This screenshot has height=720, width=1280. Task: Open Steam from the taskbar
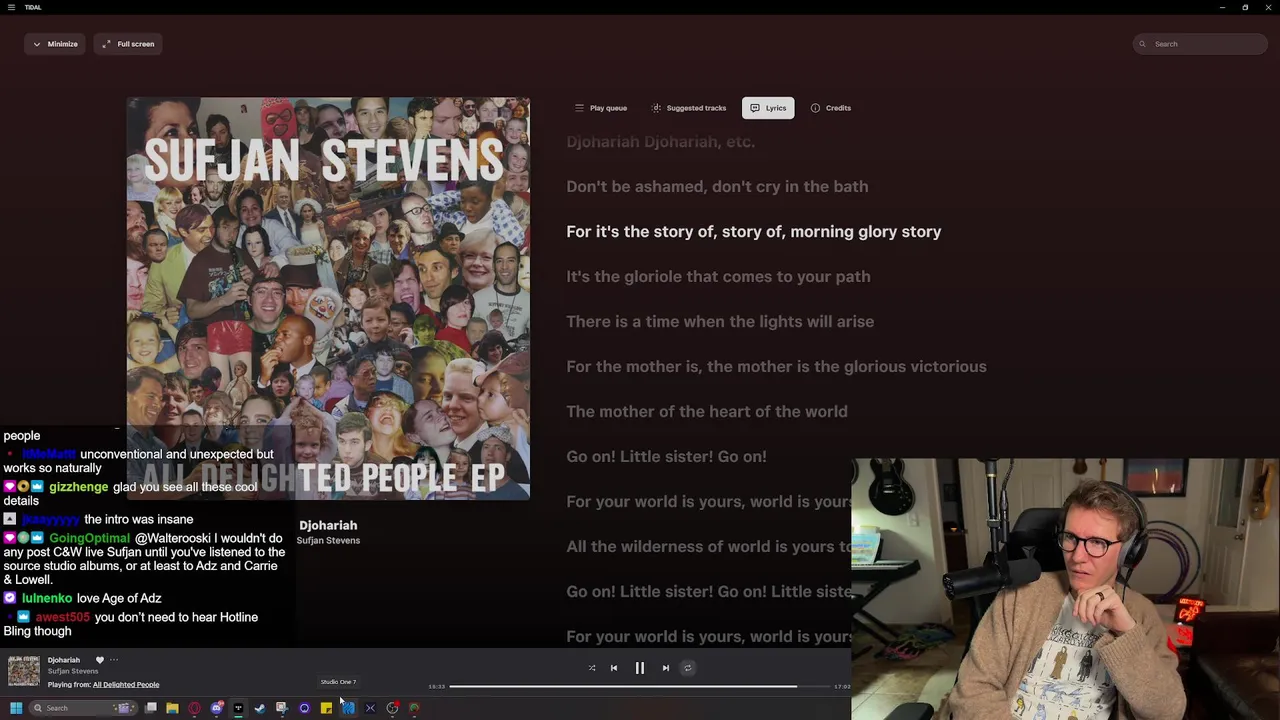click(260, 708)
